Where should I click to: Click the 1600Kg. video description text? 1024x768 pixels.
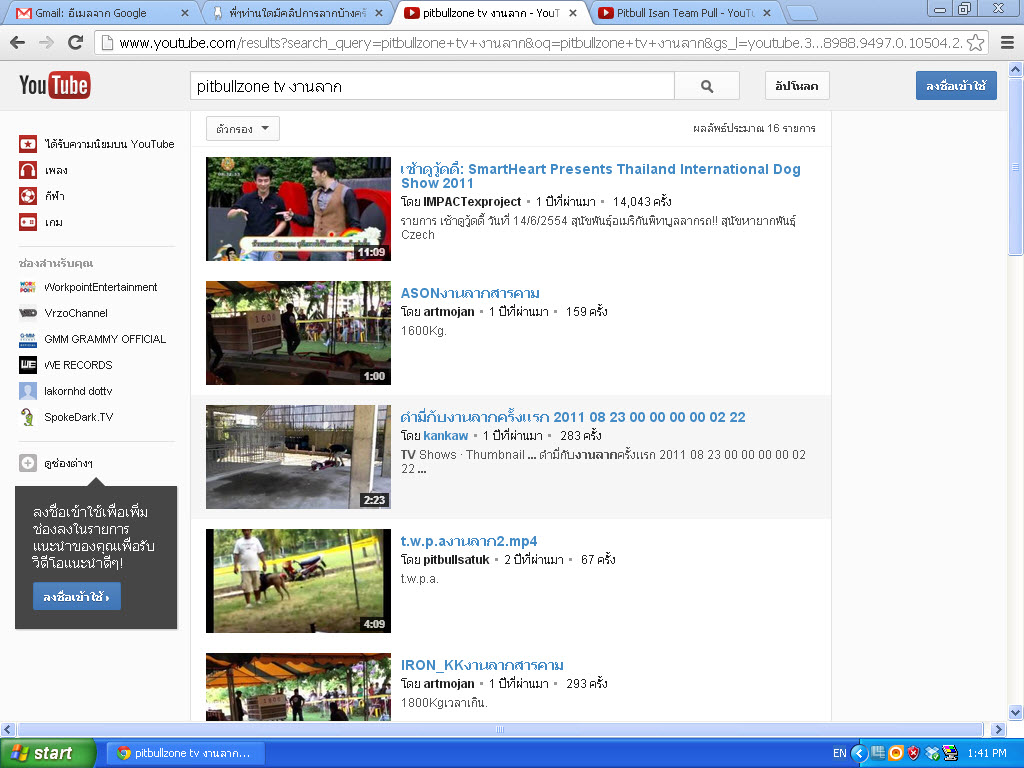424,331
